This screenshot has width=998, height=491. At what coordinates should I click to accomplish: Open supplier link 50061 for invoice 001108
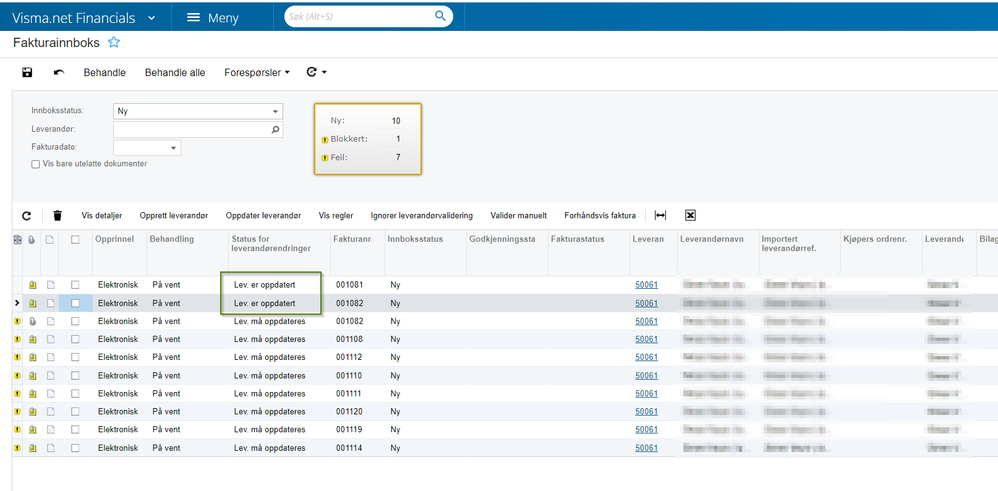pyautogui.click(x=646, y=339)
